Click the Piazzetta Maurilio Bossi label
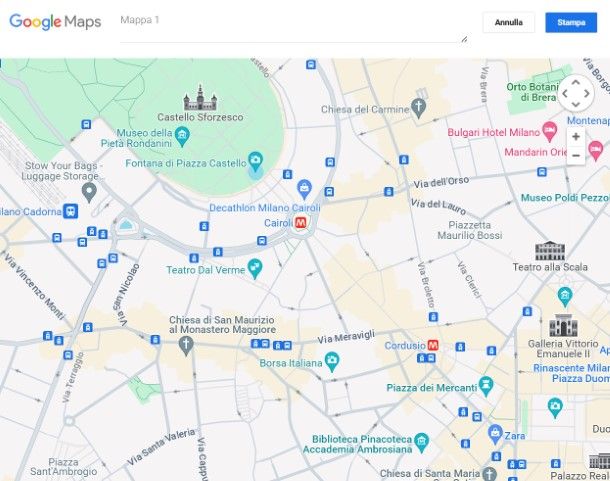The width and height of the screenshot is (610, 481). [470, 230]
